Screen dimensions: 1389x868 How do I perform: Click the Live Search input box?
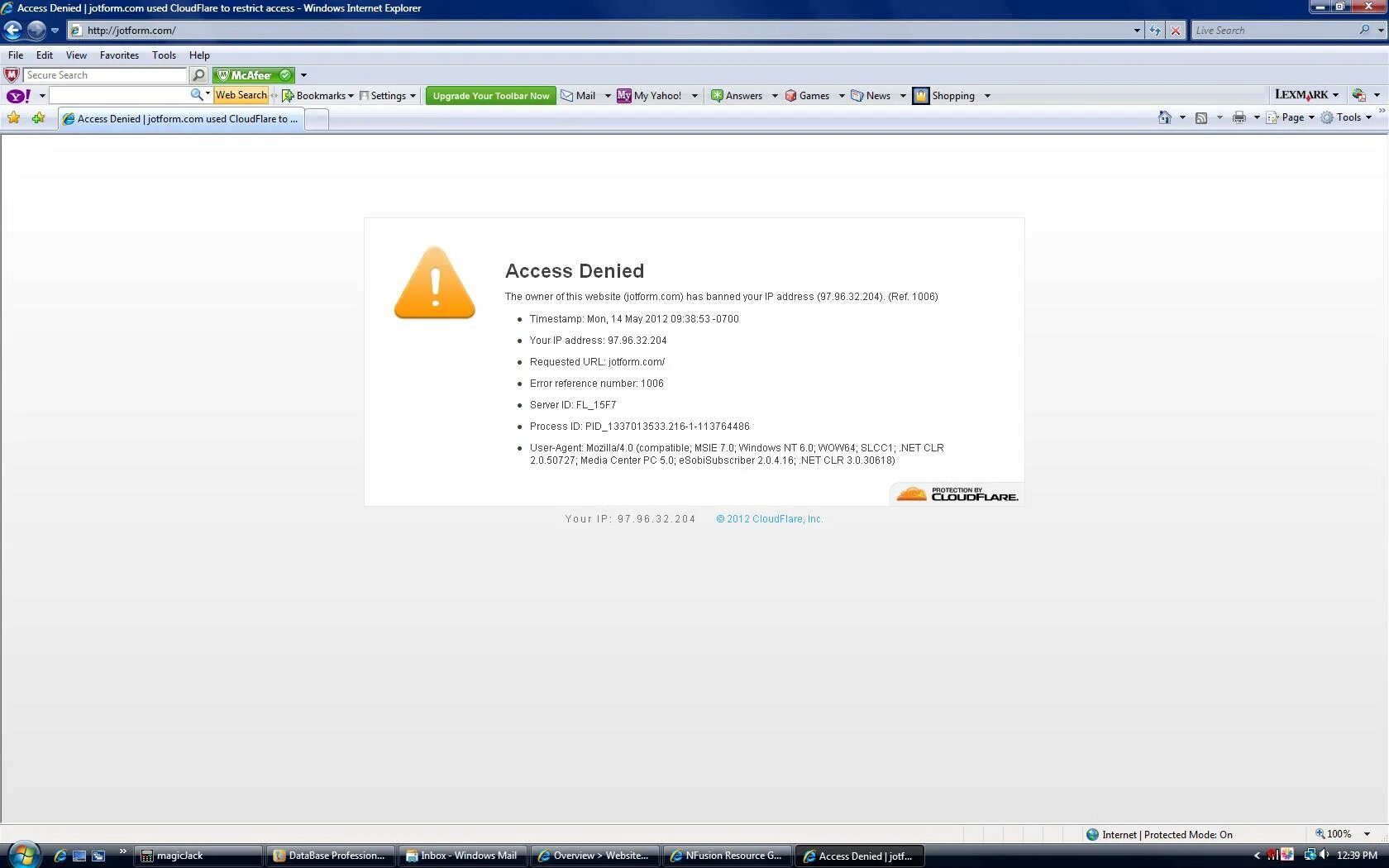click(1273, 31)
